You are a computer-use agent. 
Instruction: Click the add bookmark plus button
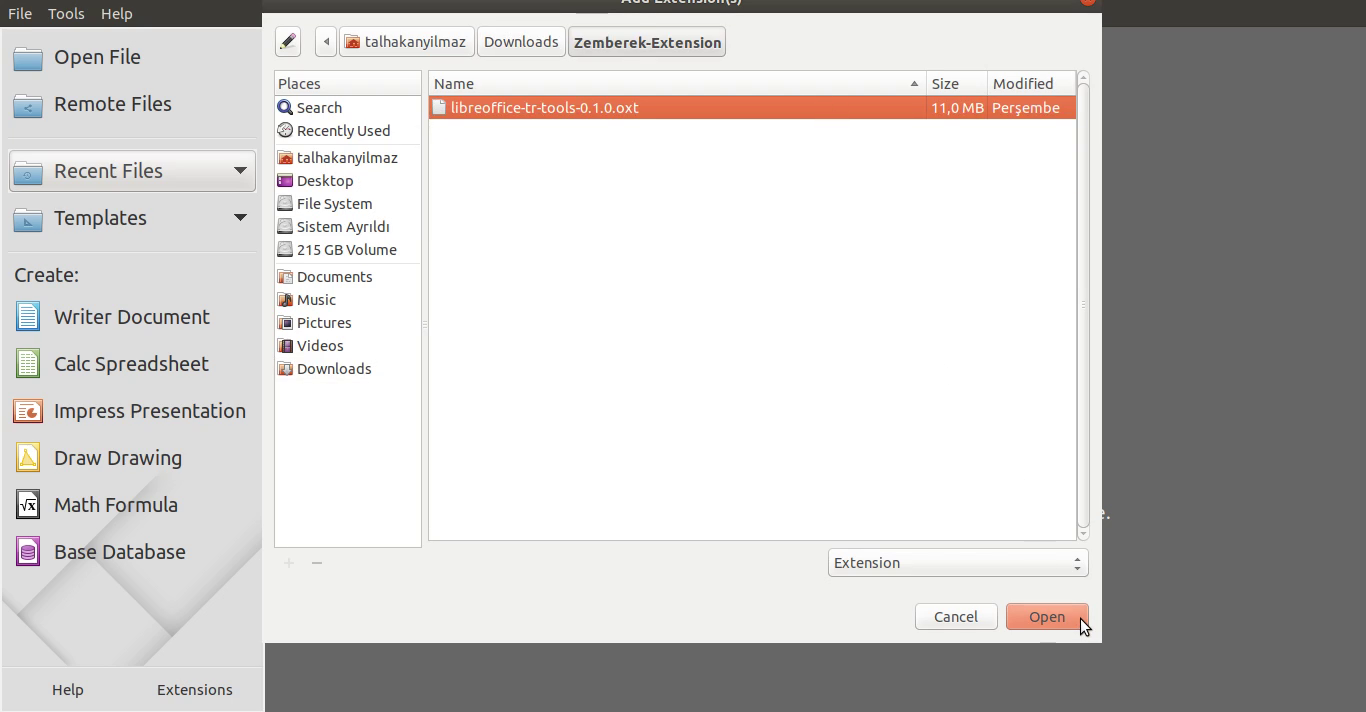coord(288,563)
